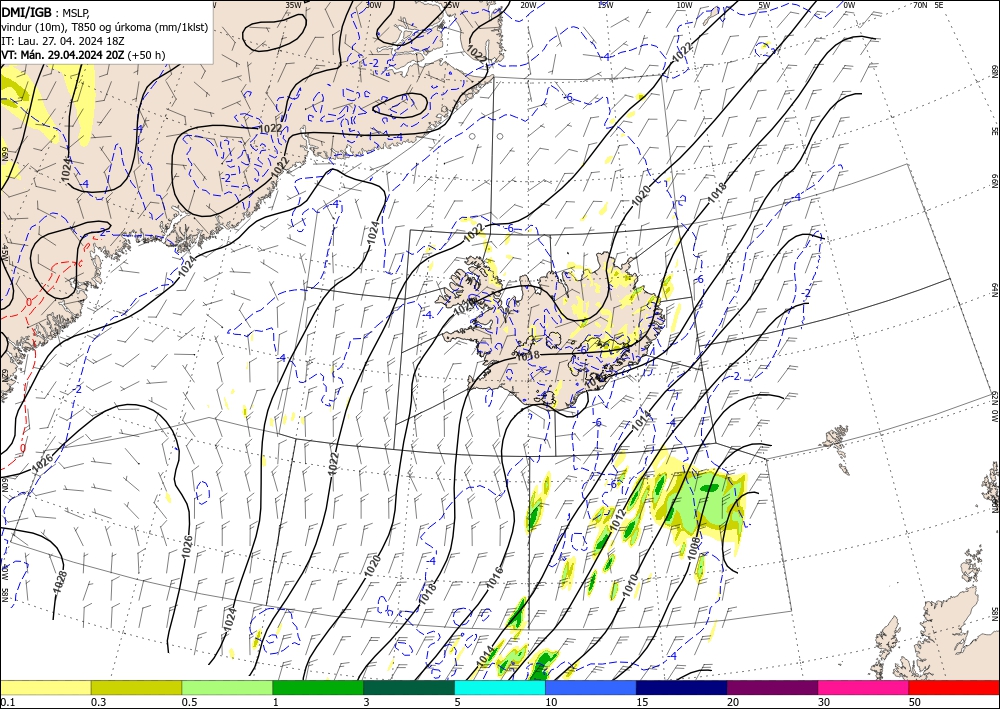1000x709 pixels.
Task: Click the "1010" isobar label
Action: pos(630,587)
